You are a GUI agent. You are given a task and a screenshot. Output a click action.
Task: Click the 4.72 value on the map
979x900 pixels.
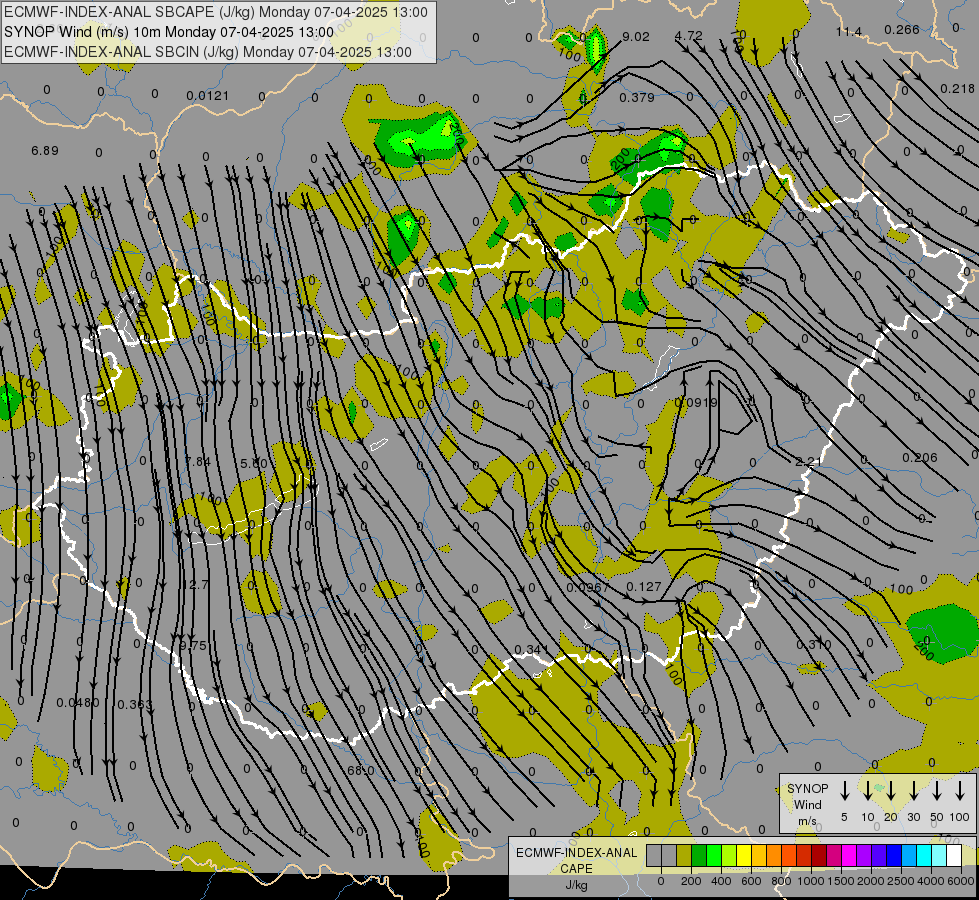[689, 36]
